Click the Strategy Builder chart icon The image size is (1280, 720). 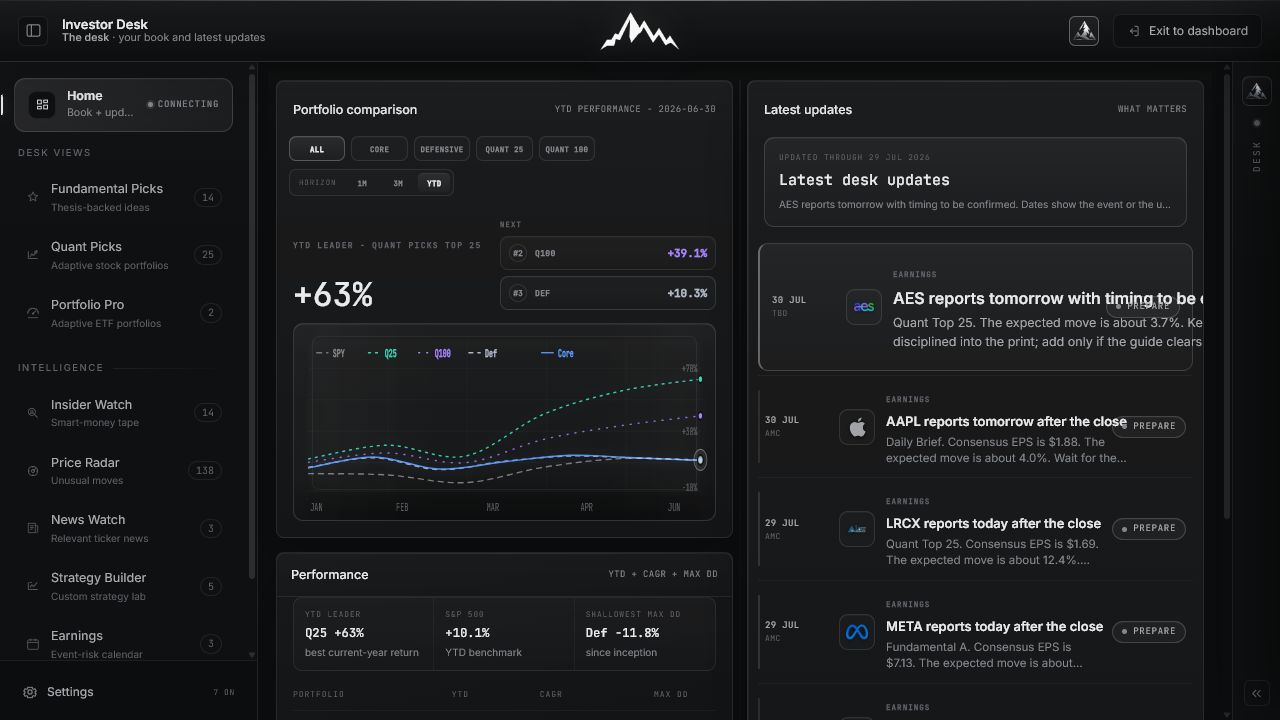(33, 586)
